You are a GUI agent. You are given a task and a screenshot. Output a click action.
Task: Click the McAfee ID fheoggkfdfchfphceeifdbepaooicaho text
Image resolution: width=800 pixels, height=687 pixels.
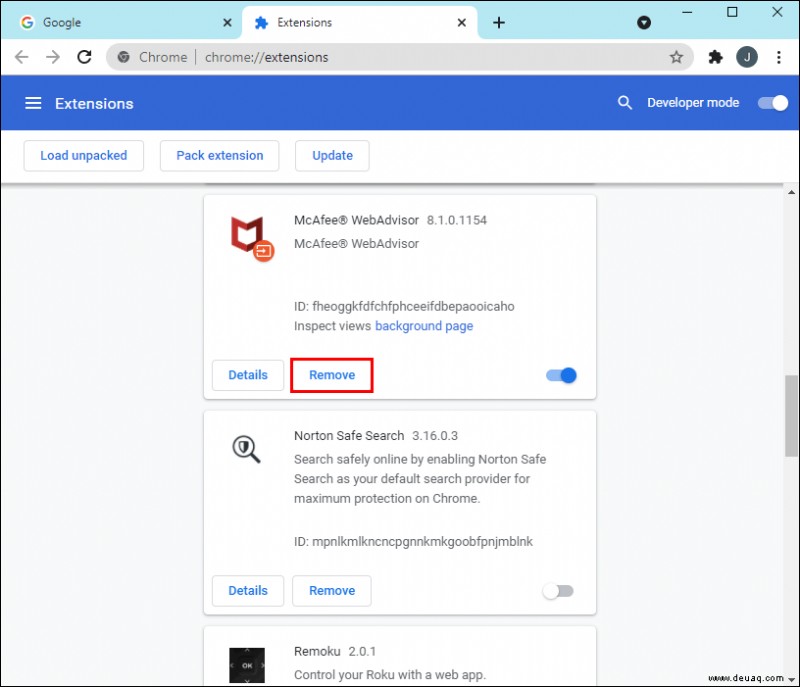(404, 307)
